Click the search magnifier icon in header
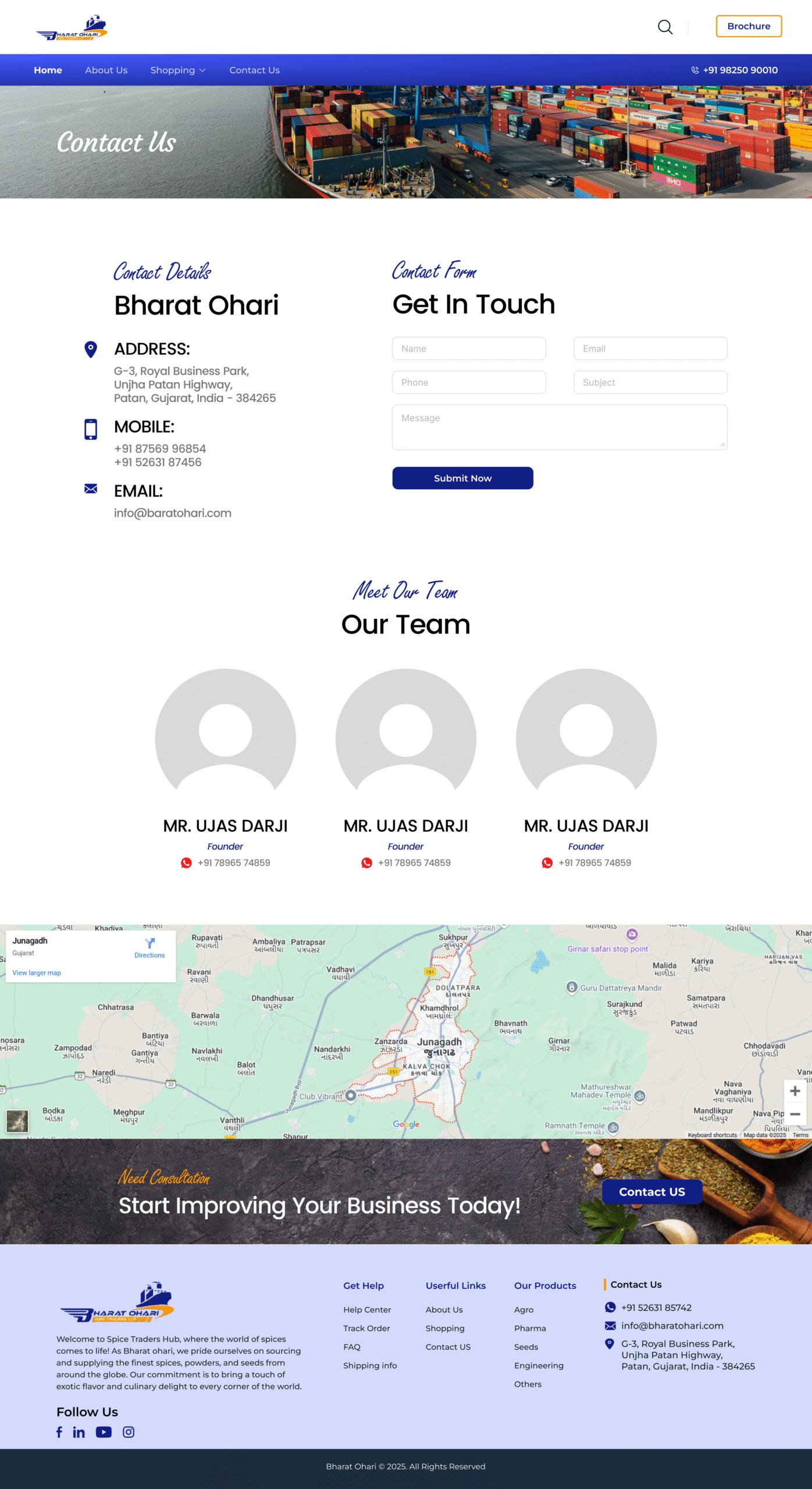Screen dimensions: 812x1489 (665, 27)
